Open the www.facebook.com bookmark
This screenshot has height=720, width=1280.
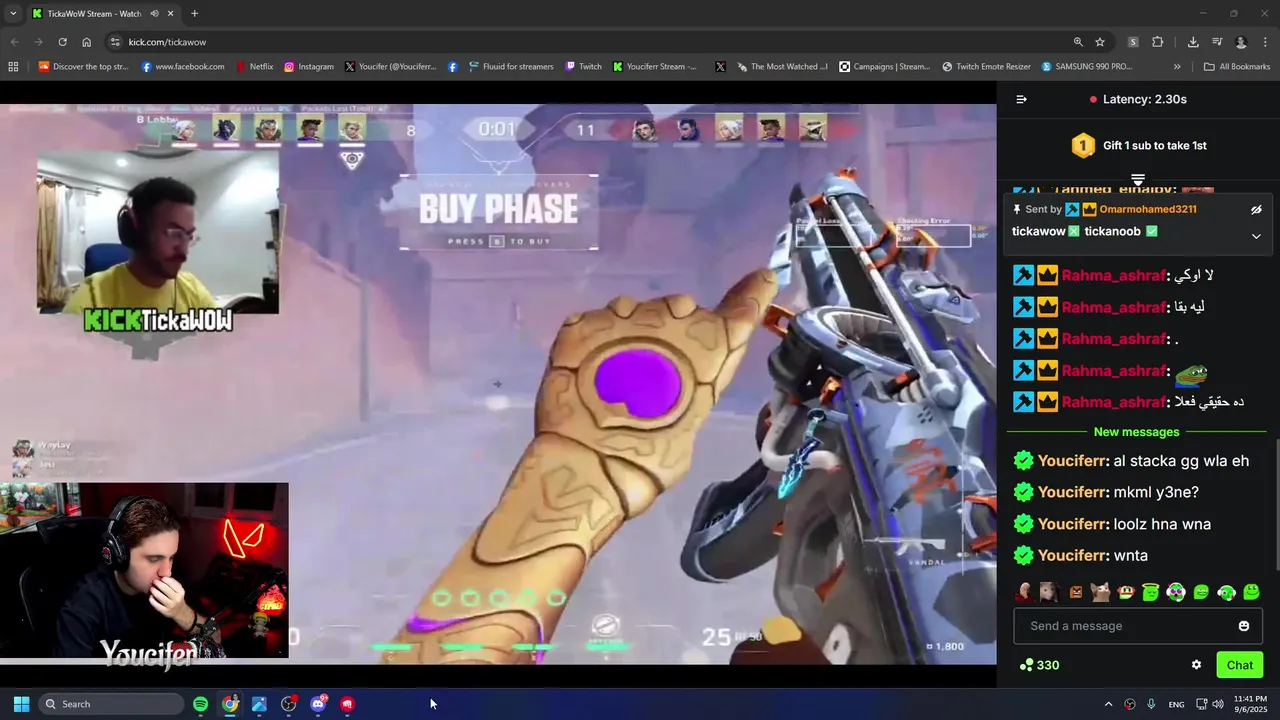pyautogui.click(x=183, y=67)
